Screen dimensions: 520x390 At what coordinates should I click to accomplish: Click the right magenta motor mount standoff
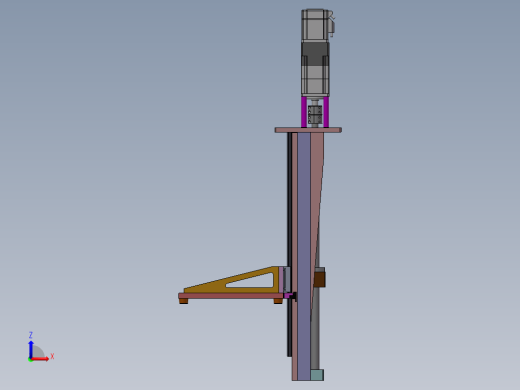[326, 112]
